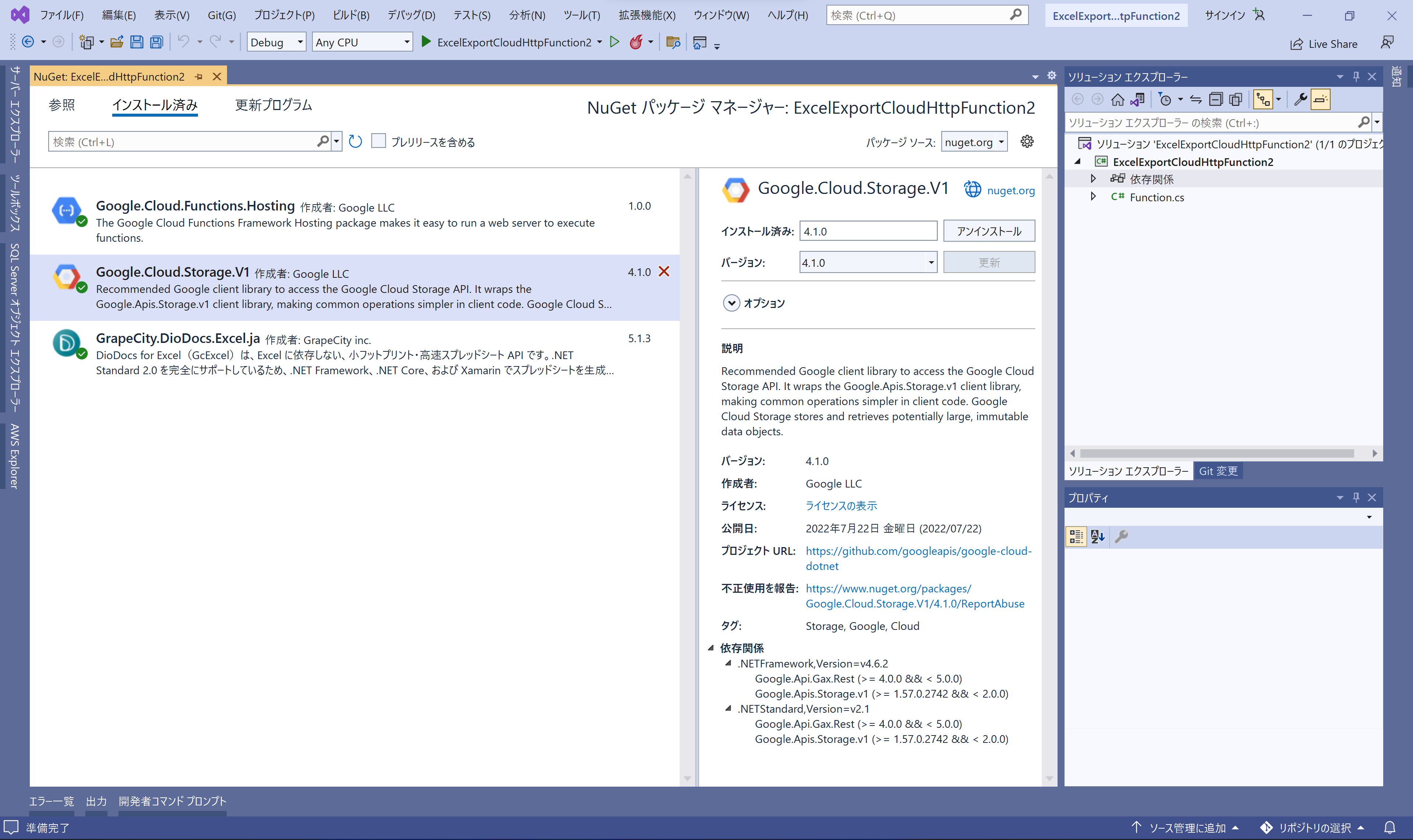Open the Output tab at bottom
The width and height of the screenshot is (1413, 840).
pyautogui.click(x=96, y=801)
